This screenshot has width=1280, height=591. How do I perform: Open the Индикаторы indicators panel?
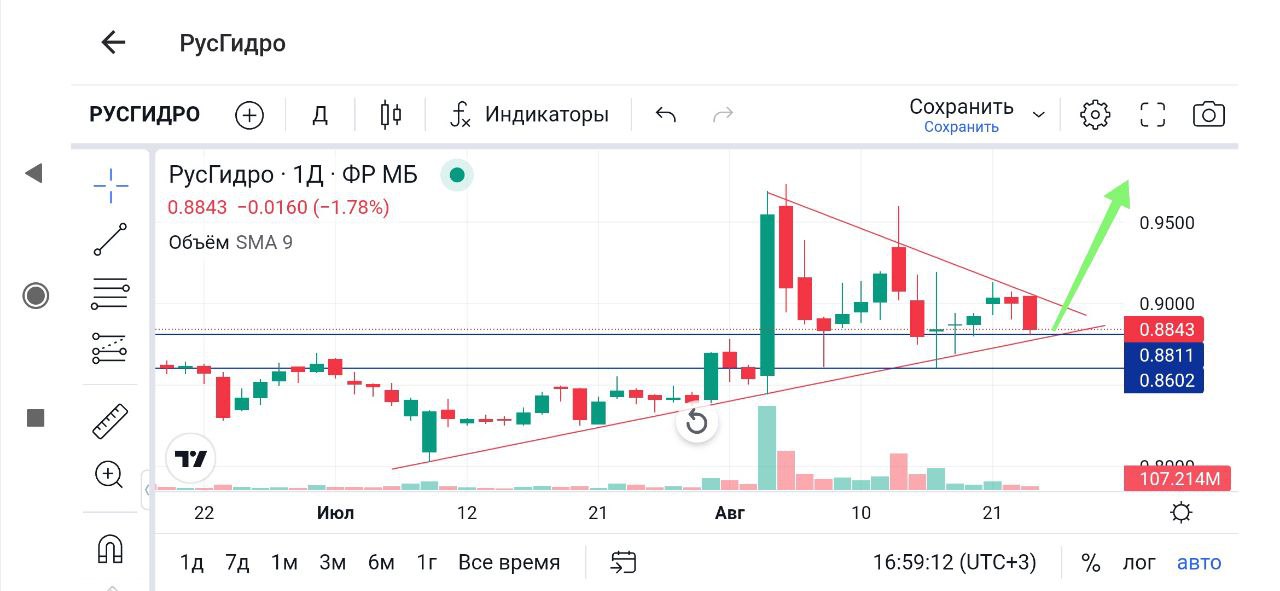529,115
